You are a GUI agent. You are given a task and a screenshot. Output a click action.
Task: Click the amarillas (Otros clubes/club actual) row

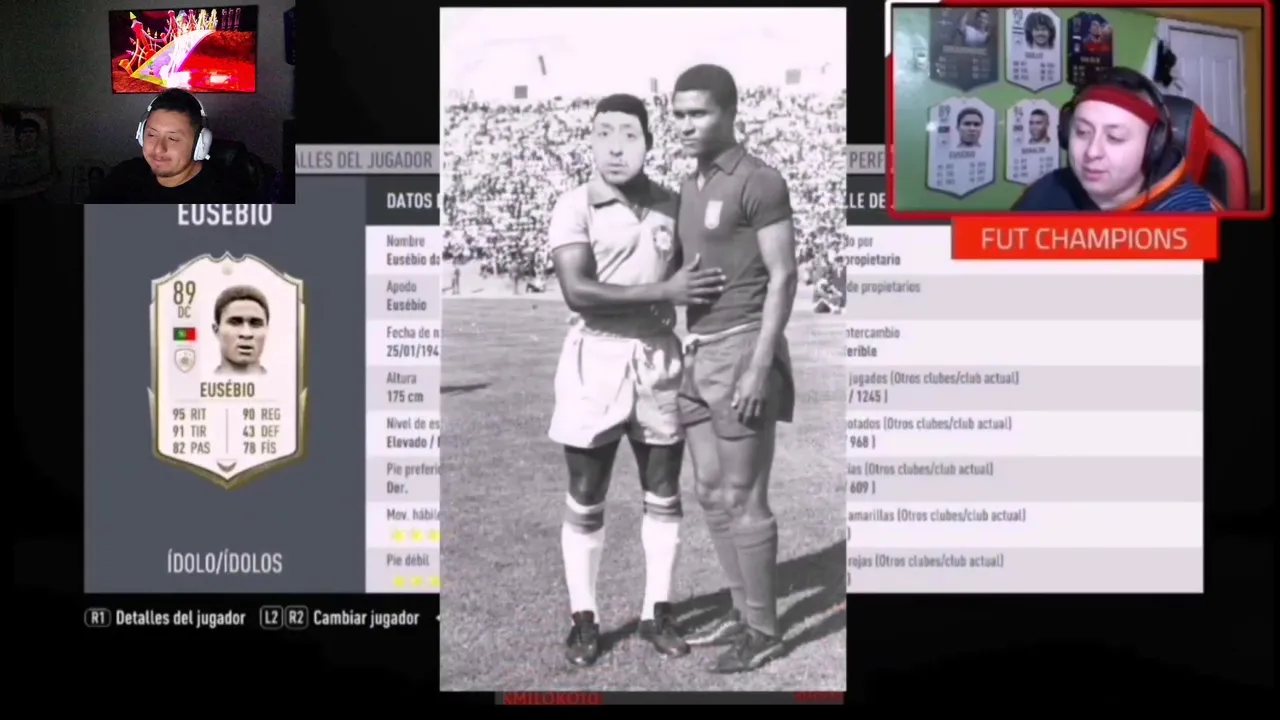coord(1024,524)
